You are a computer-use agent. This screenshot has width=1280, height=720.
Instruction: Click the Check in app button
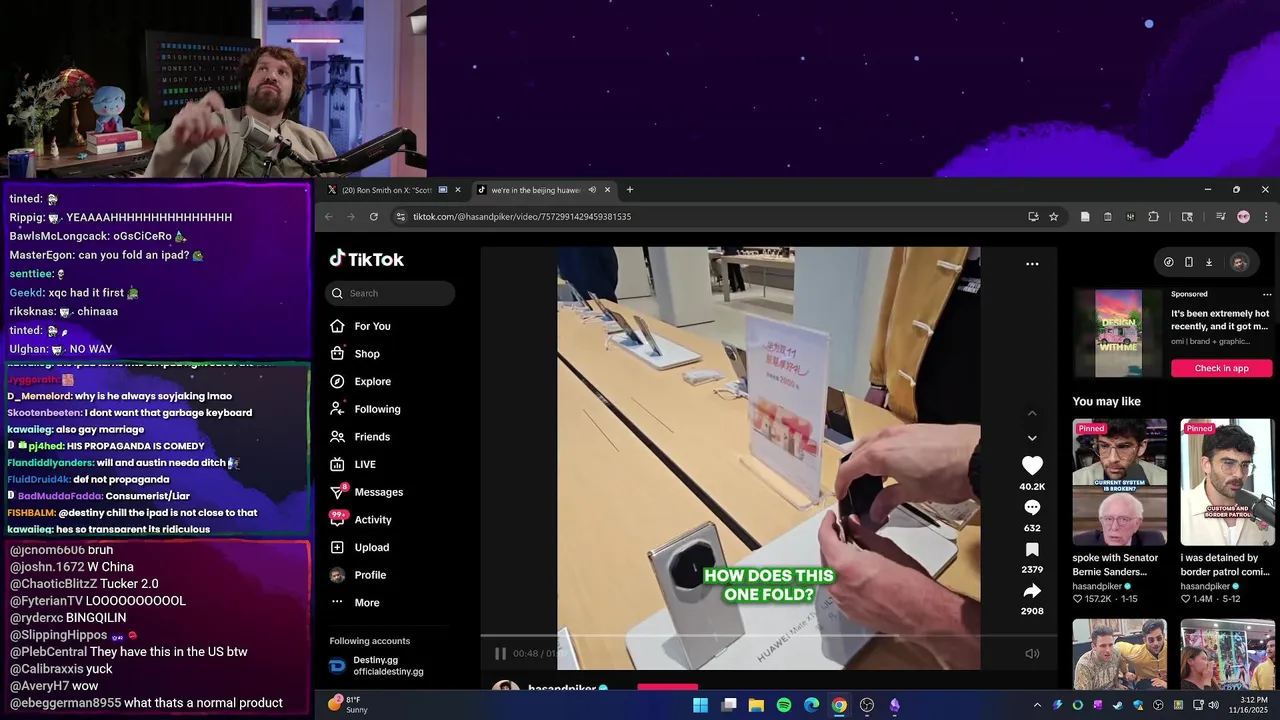click(x=1221, y=368)
